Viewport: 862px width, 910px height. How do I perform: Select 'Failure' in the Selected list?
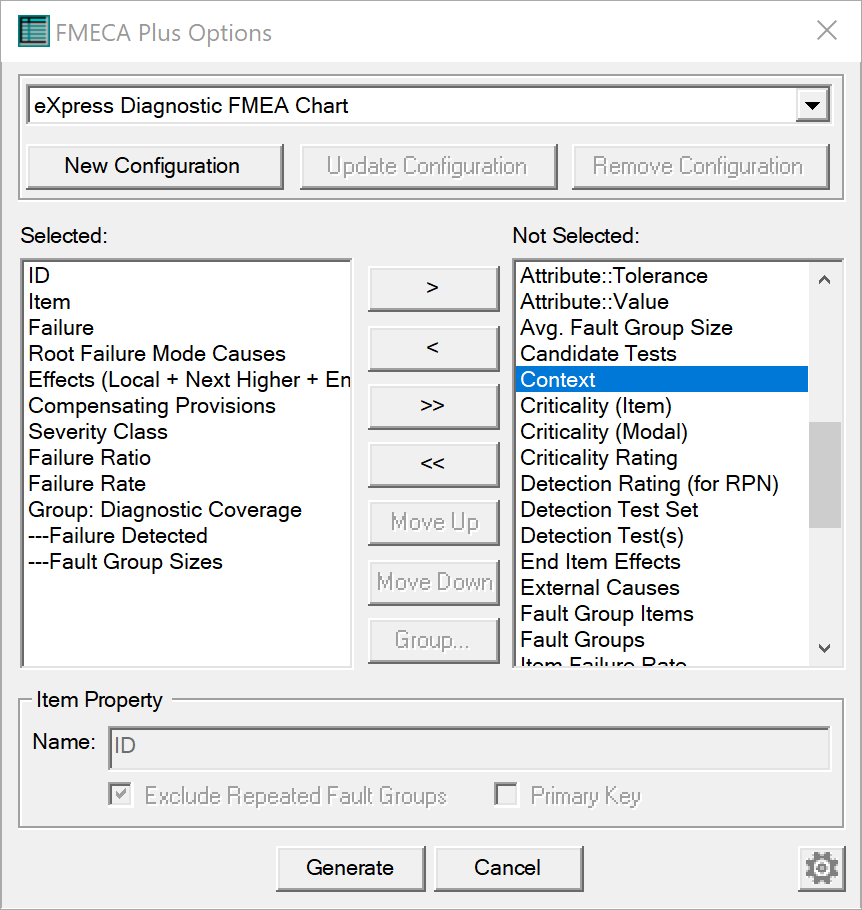187,328
